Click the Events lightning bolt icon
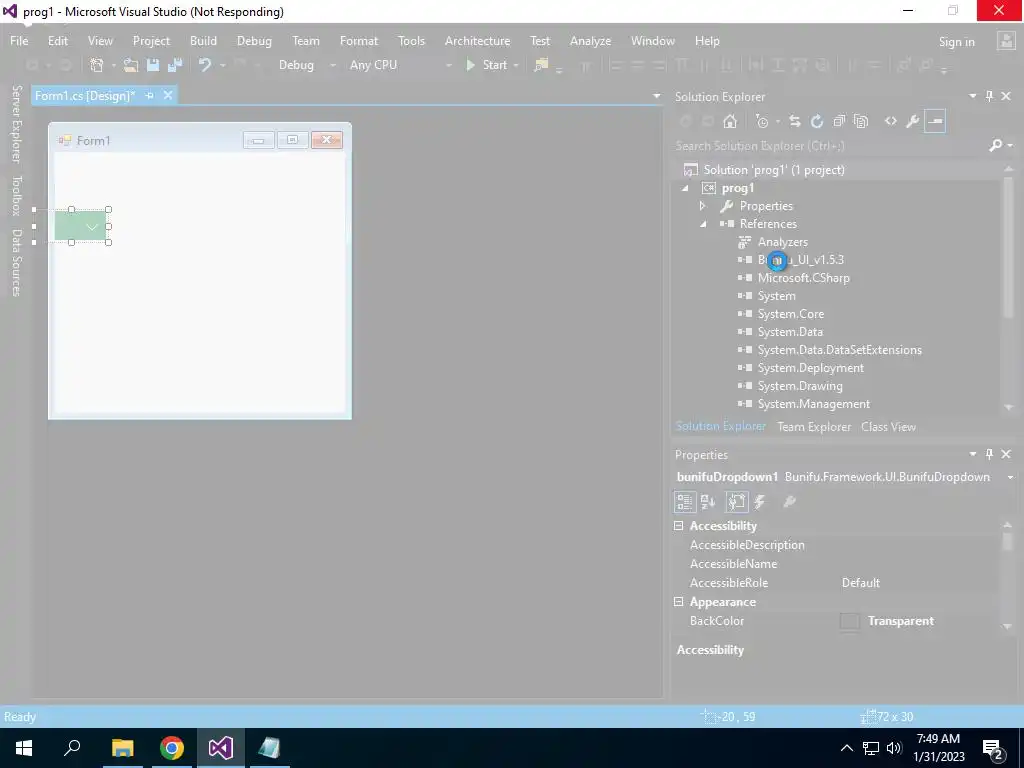1024x768 pixels. [x=760, y=502]
